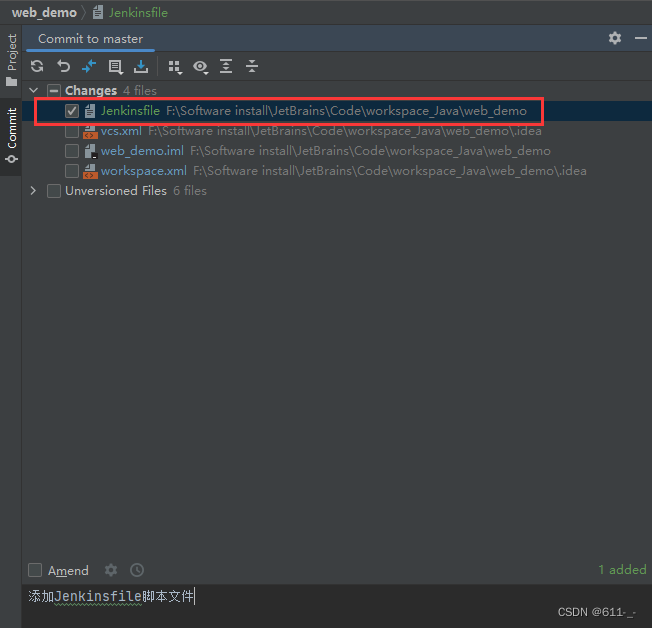Click the Show Diff blue arrows icon

(x=89, y=66)
